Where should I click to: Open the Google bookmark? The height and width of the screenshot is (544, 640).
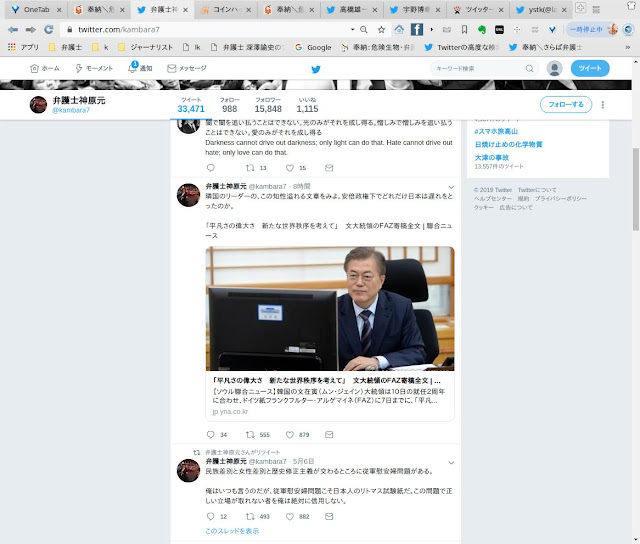[313, 47]
